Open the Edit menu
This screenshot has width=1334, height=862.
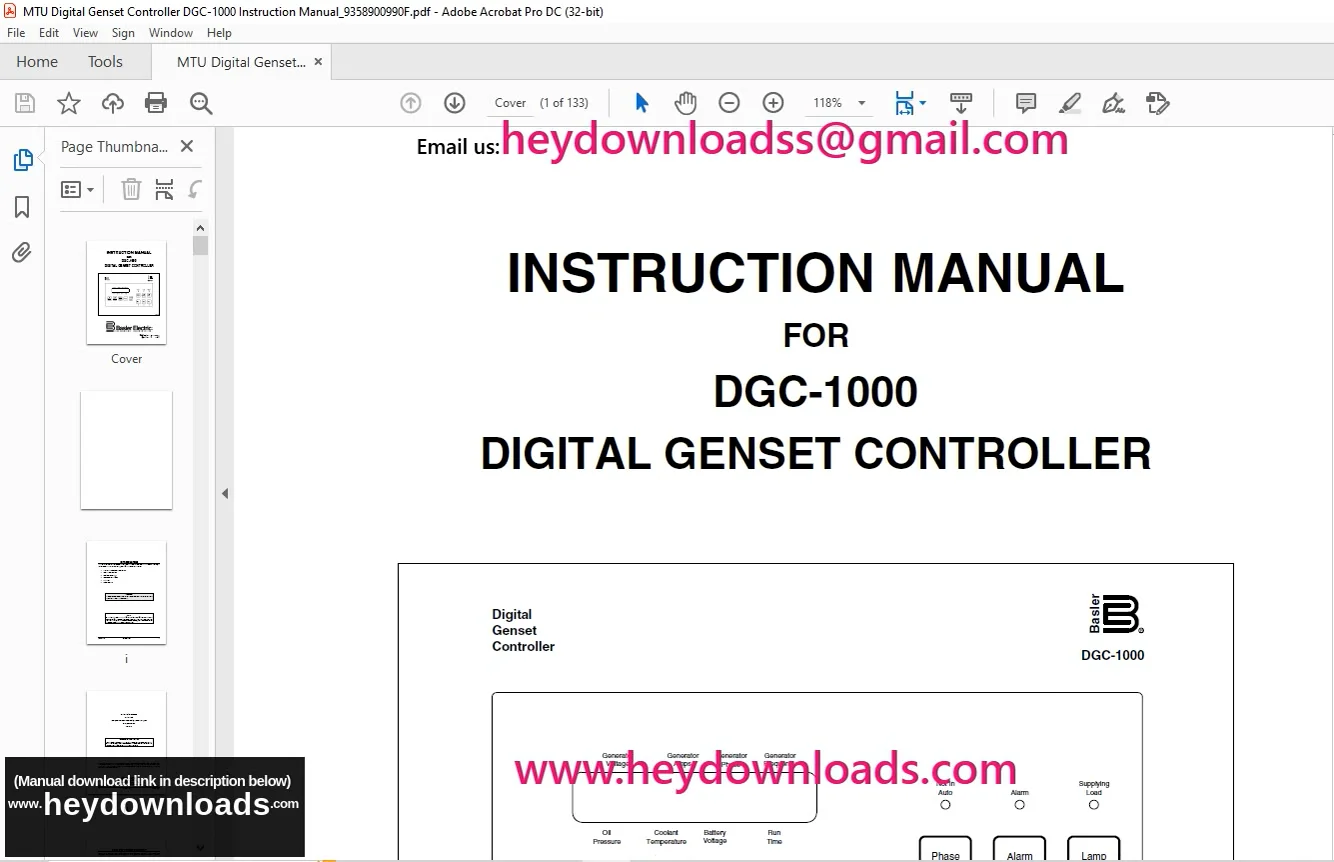pyautogui.click(x=49, y=33)
